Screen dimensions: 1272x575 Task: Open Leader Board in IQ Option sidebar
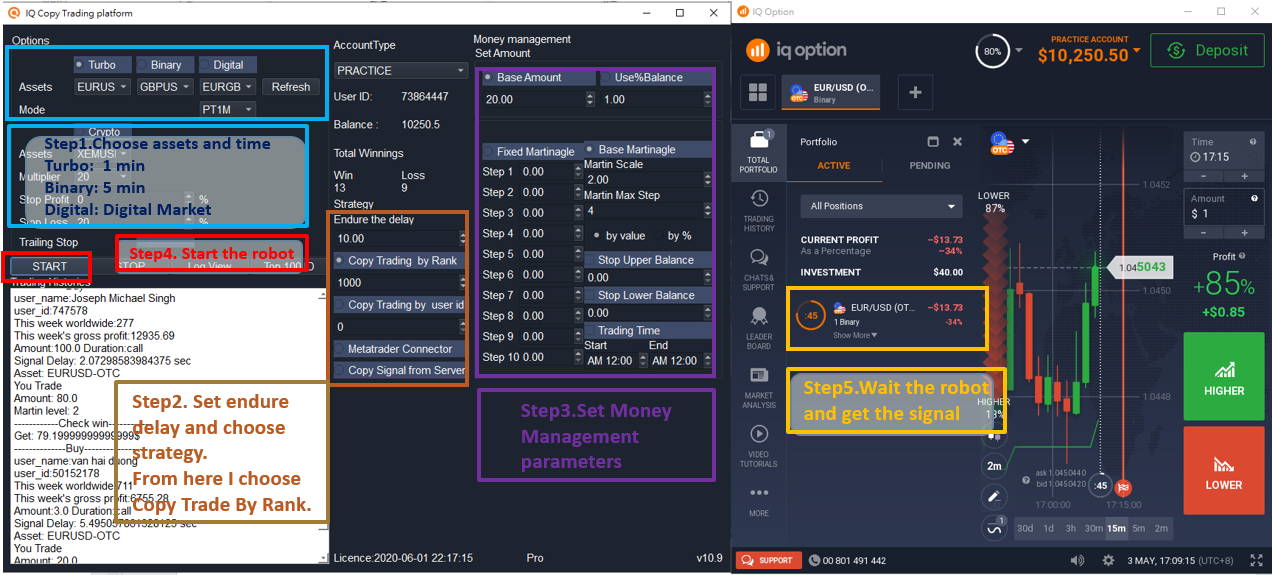[x=758, y=330]
